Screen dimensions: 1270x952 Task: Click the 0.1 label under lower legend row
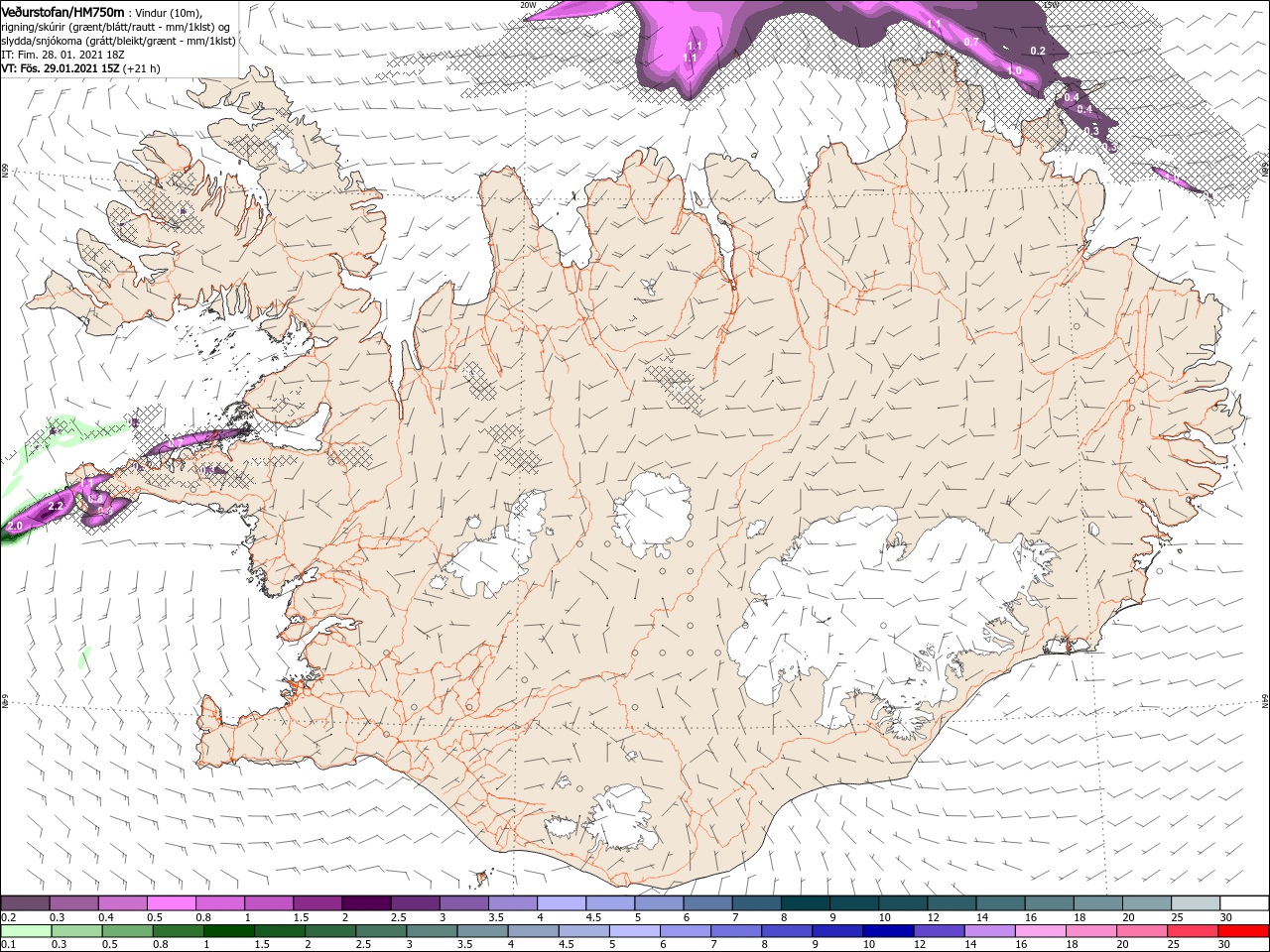tap(9, 945)
